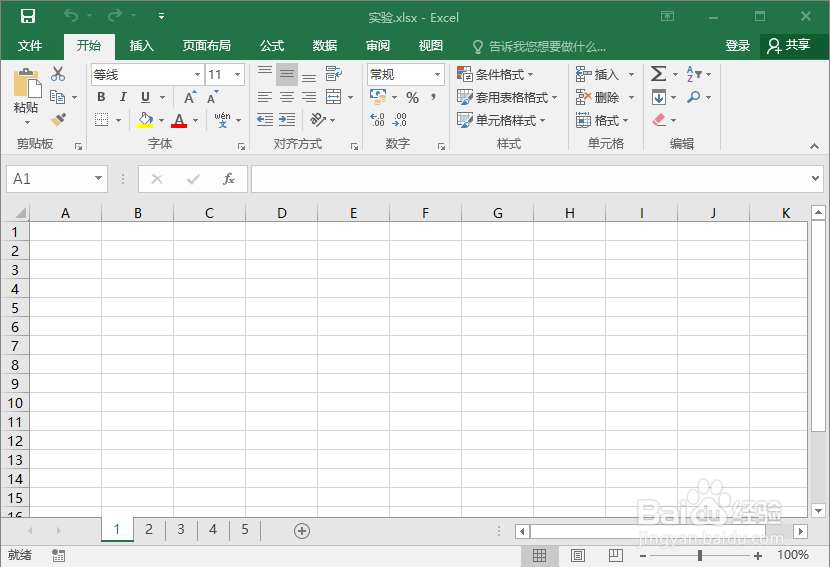The width and height of the screenshot is (830, 567).
Task: Open the 文件 File tab
Action: pos(30,46)
